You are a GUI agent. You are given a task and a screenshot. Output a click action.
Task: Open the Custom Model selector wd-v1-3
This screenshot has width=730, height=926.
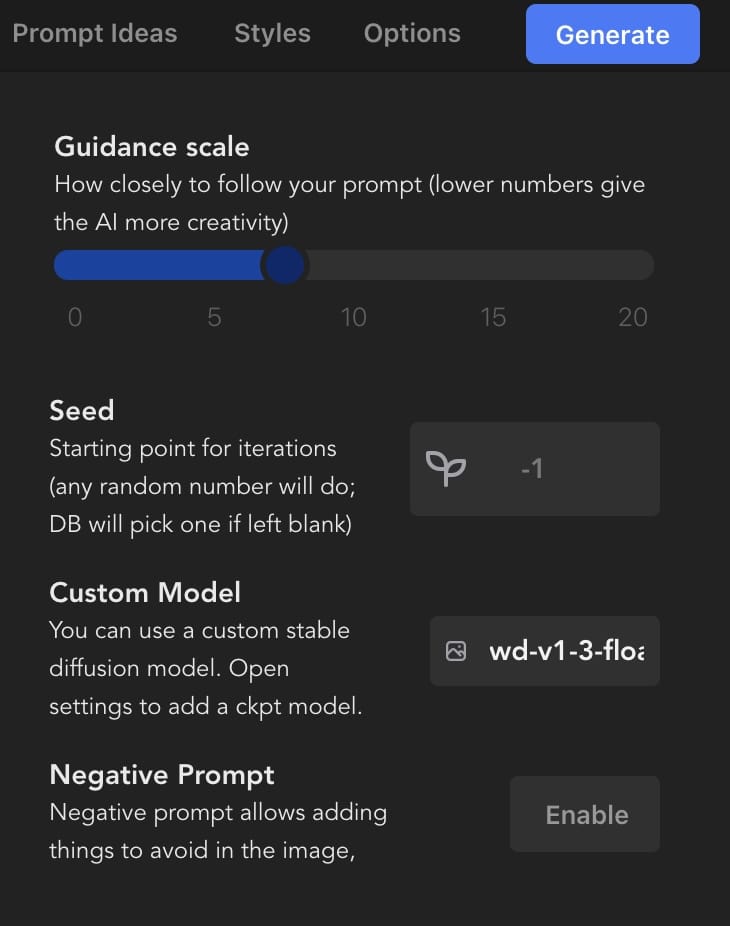pos(545,651)
